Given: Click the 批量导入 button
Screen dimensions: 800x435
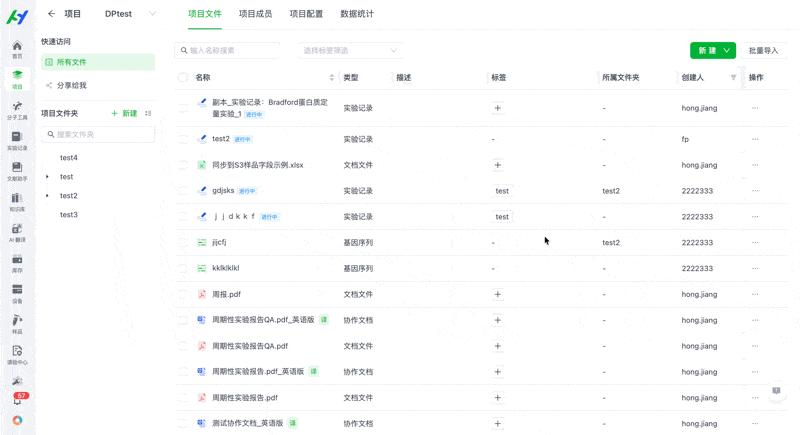Looking at the screenshot, I should [763, 50].
